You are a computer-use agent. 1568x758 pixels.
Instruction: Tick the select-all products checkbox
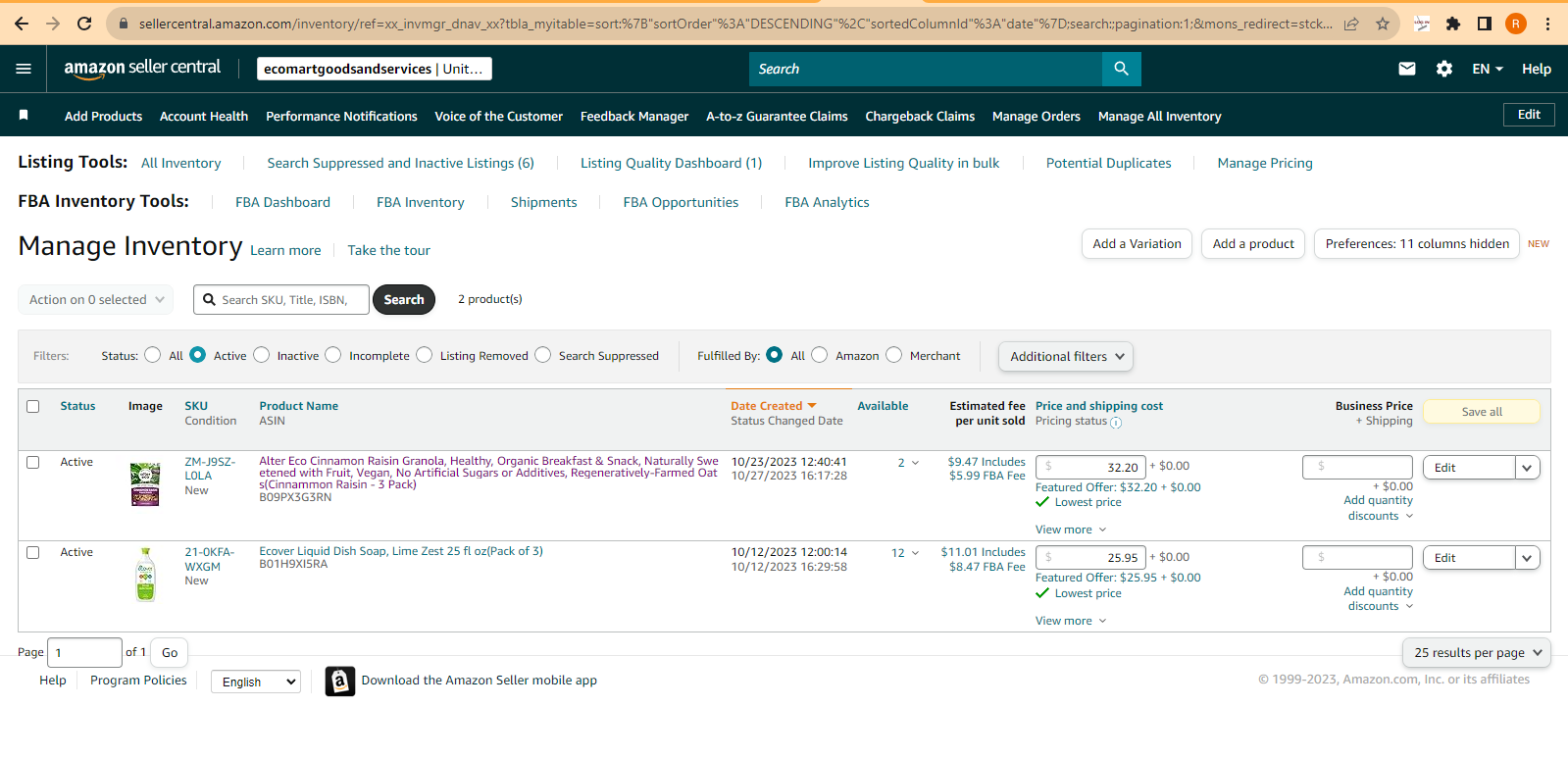pos(33,407)
